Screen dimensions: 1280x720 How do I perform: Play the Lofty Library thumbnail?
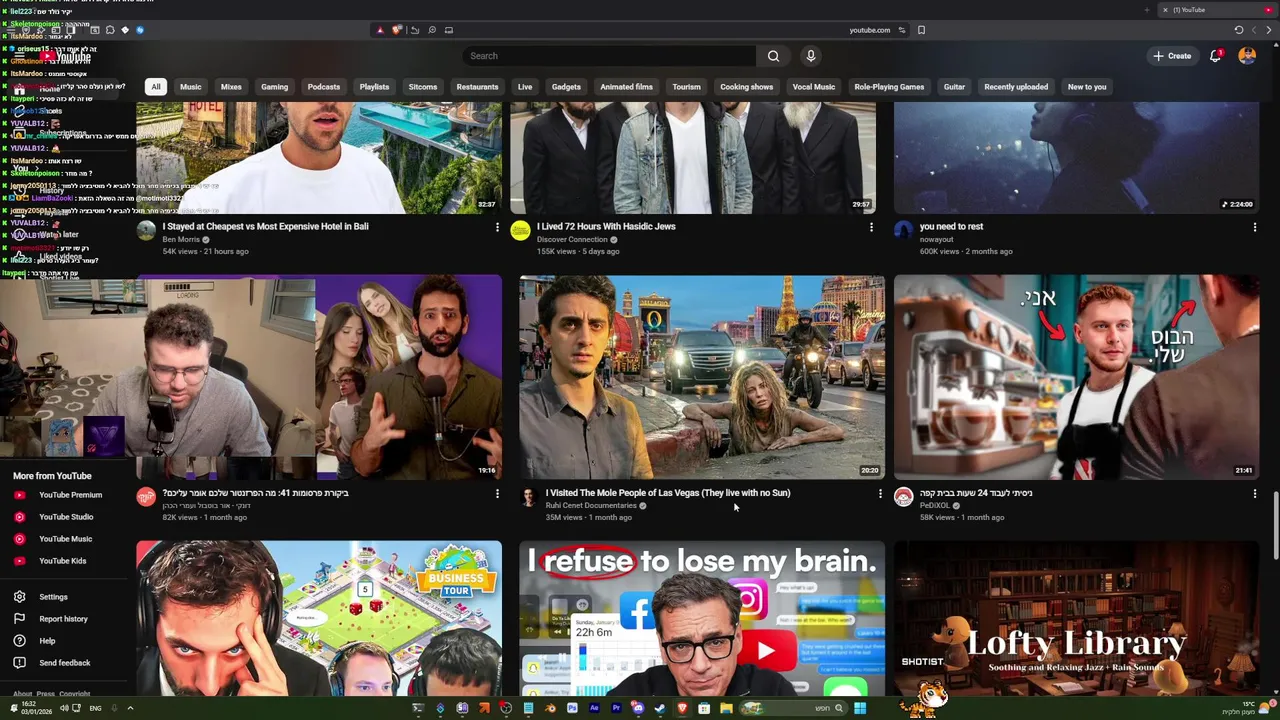click(x=1077, y=618)
